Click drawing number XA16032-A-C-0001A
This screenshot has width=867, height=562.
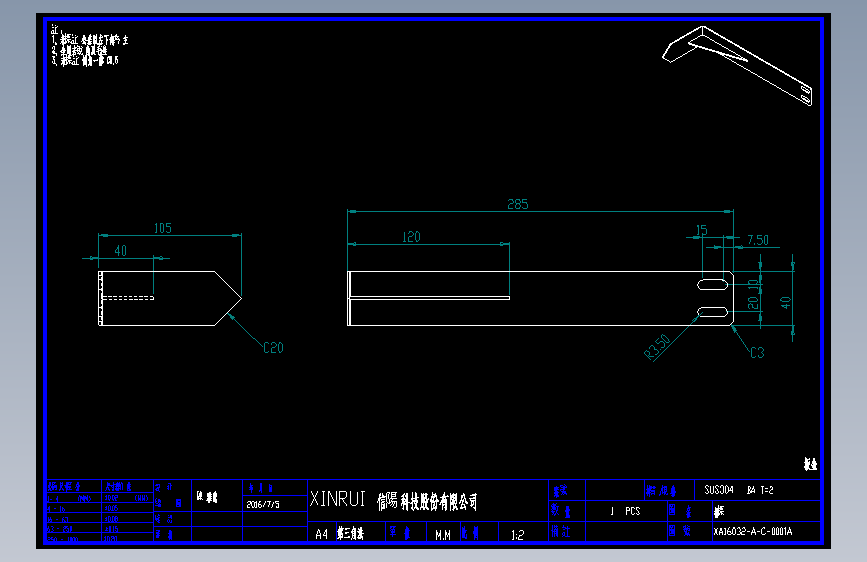[x=753, y=531]
